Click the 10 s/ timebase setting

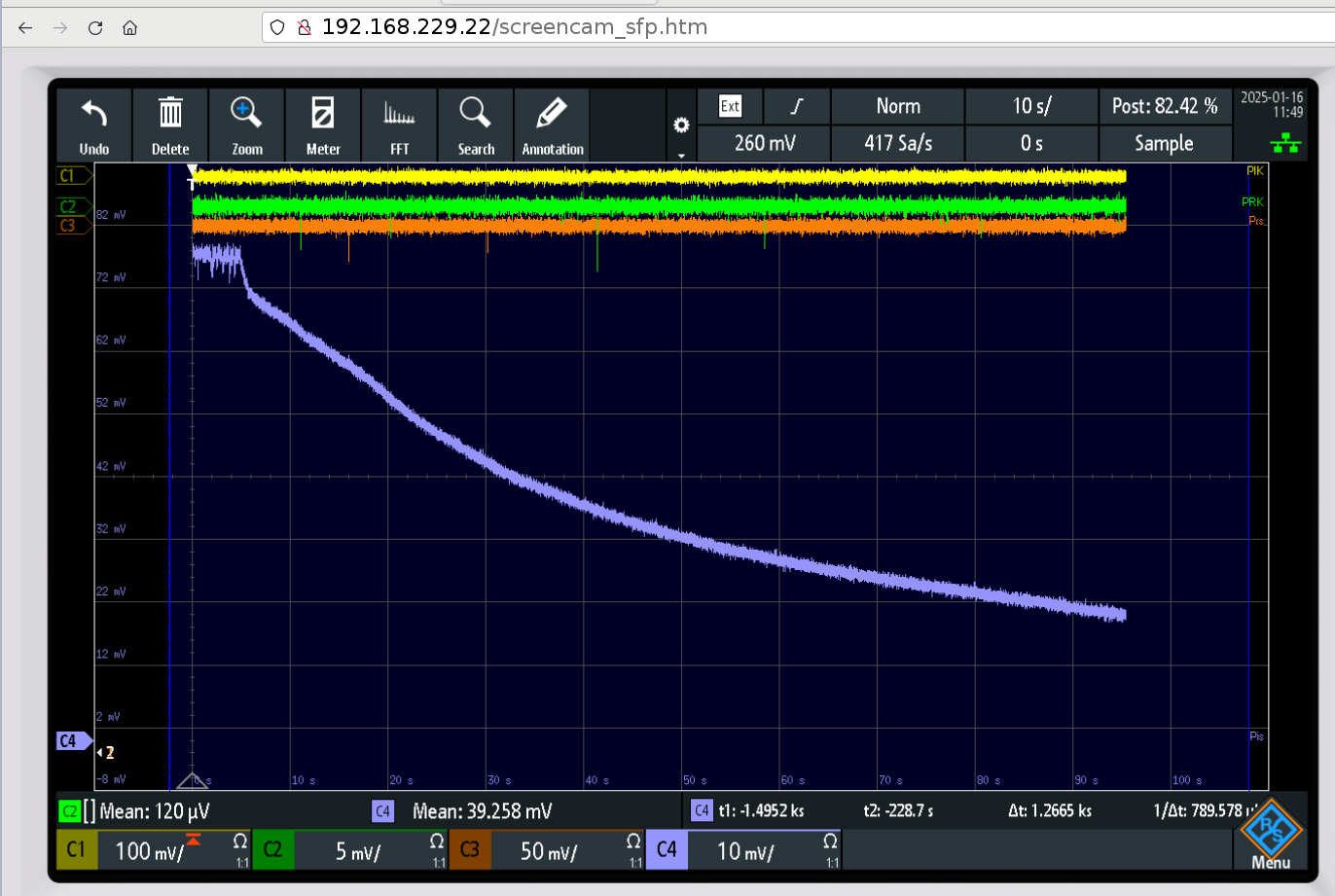(1031, 106)
